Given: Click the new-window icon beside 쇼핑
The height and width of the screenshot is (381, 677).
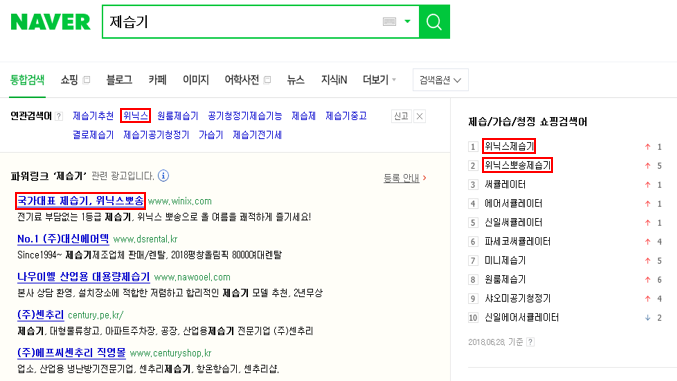Looking at the screenshot, I should (x=86, y=80).
